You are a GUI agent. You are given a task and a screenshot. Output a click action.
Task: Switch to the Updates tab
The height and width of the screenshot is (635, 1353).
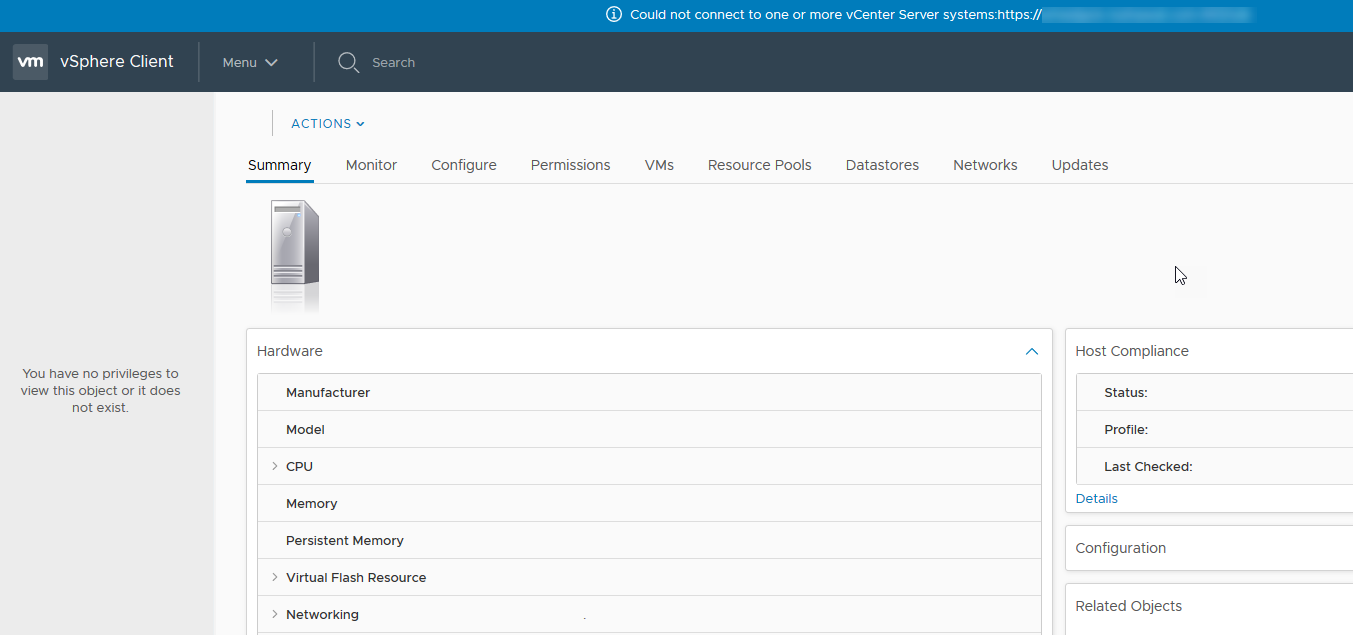pos(1079,165)
